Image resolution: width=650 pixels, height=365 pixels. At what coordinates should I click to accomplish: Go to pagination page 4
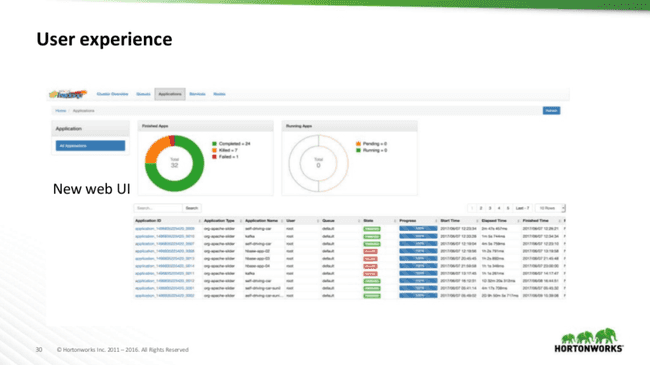coord(499,208)
